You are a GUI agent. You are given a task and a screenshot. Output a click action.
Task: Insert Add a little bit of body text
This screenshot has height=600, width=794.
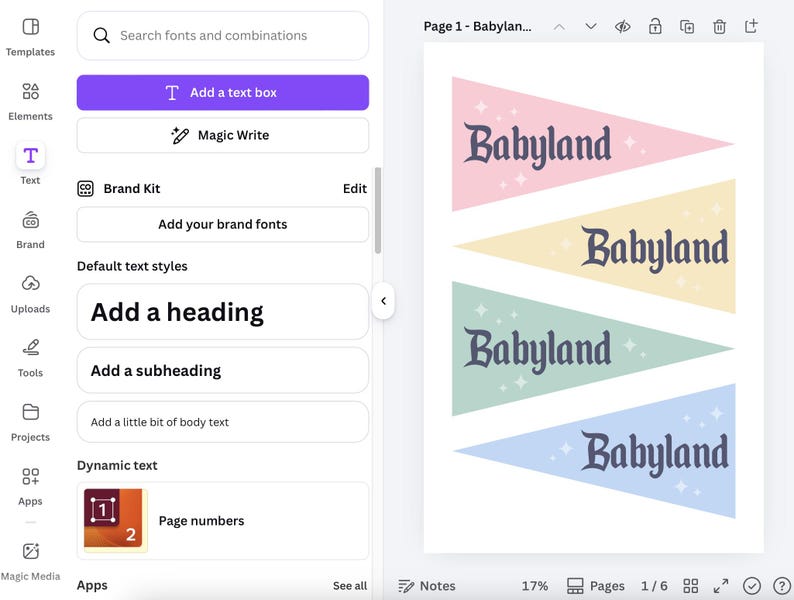coord(223,422)
